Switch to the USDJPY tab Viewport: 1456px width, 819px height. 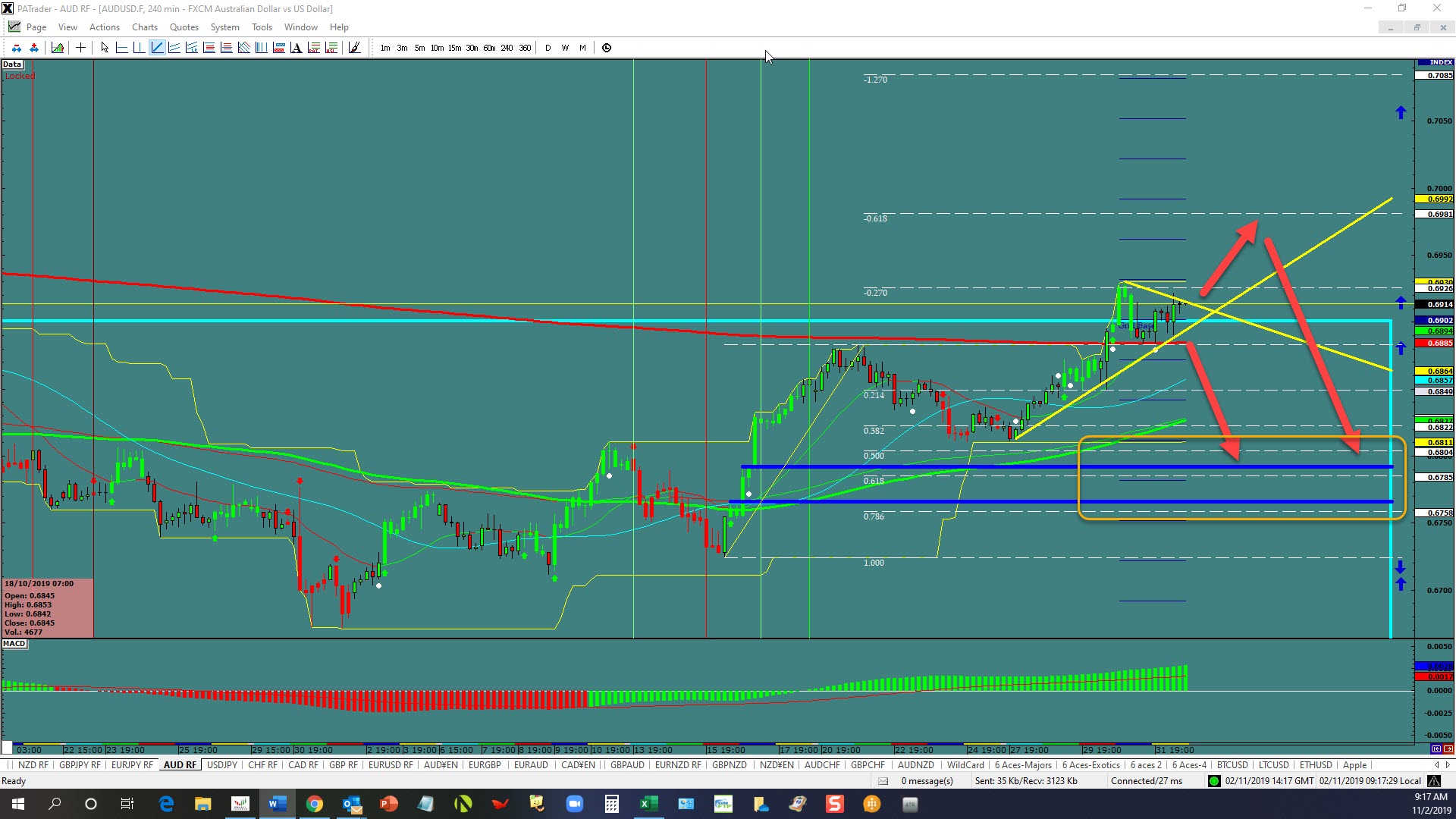[222, 765]
